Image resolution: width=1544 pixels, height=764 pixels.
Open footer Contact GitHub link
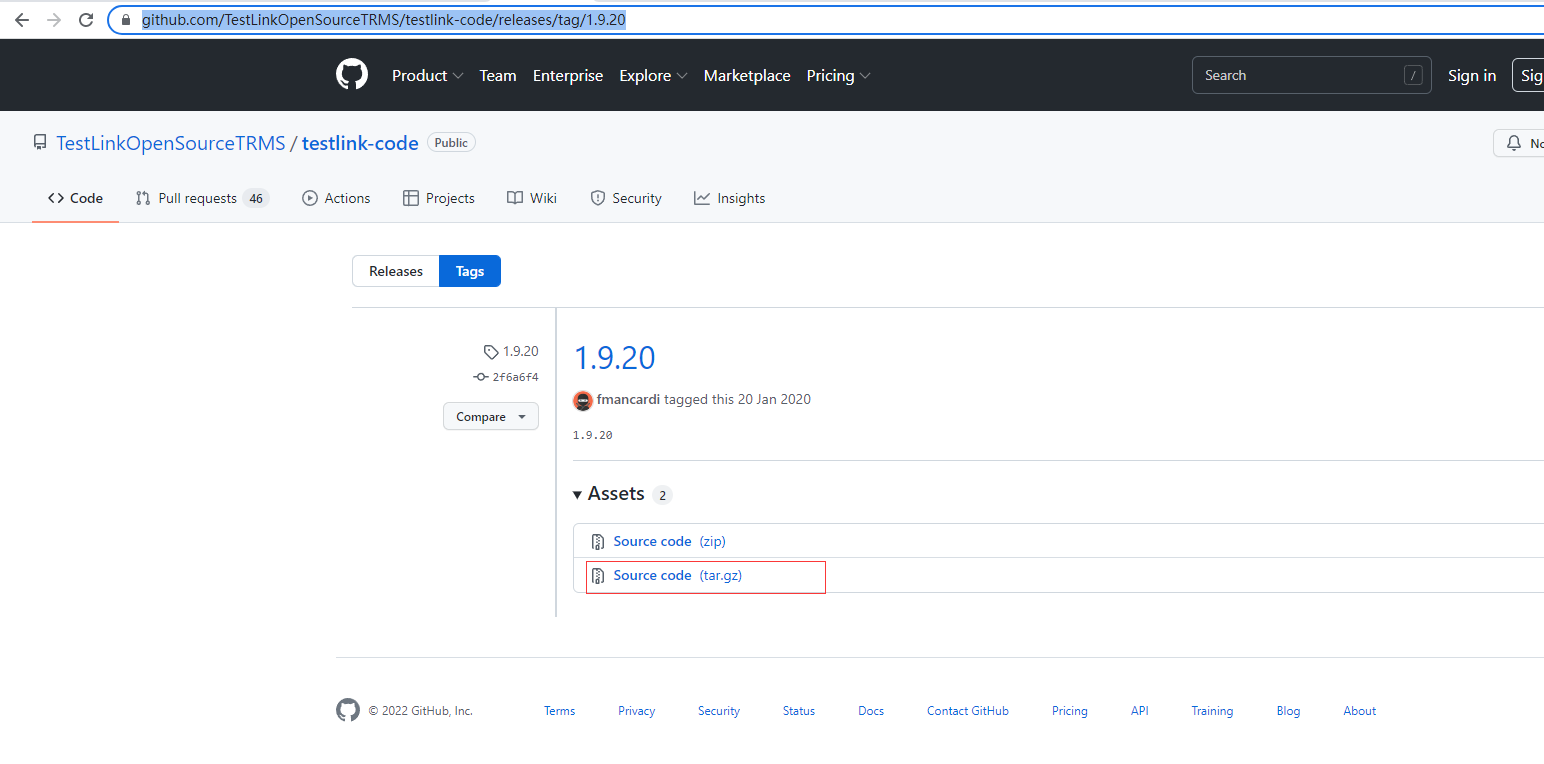point(968,711)
